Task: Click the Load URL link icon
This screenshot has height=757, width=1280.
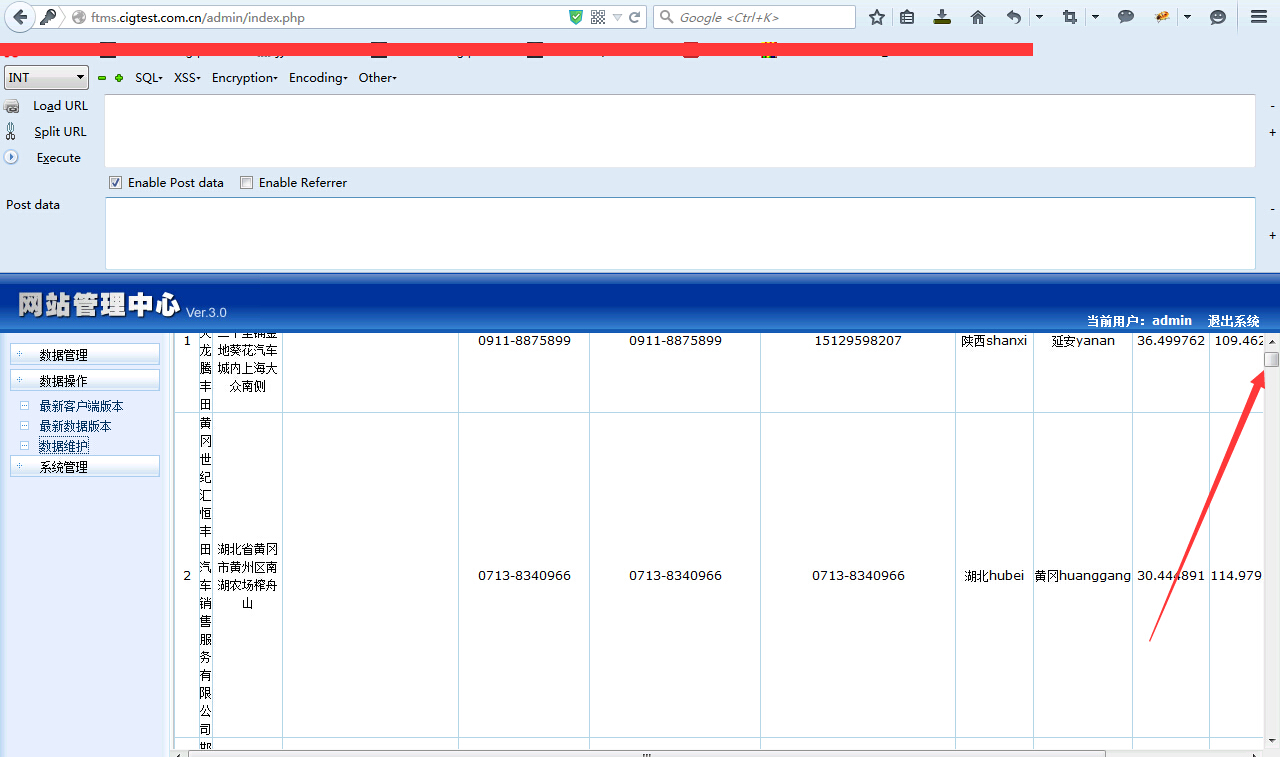Action: (12, 106)
